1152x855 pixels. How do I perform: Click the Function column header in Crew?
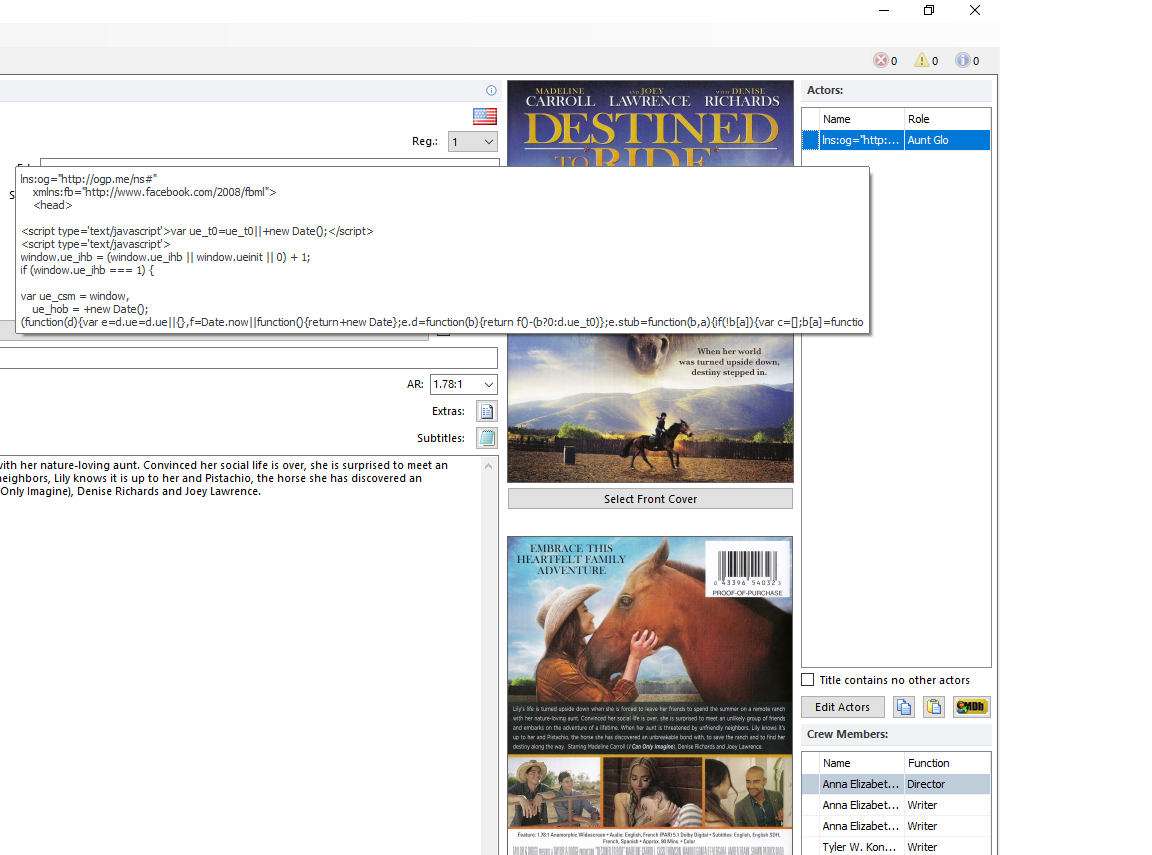(945, 763)
